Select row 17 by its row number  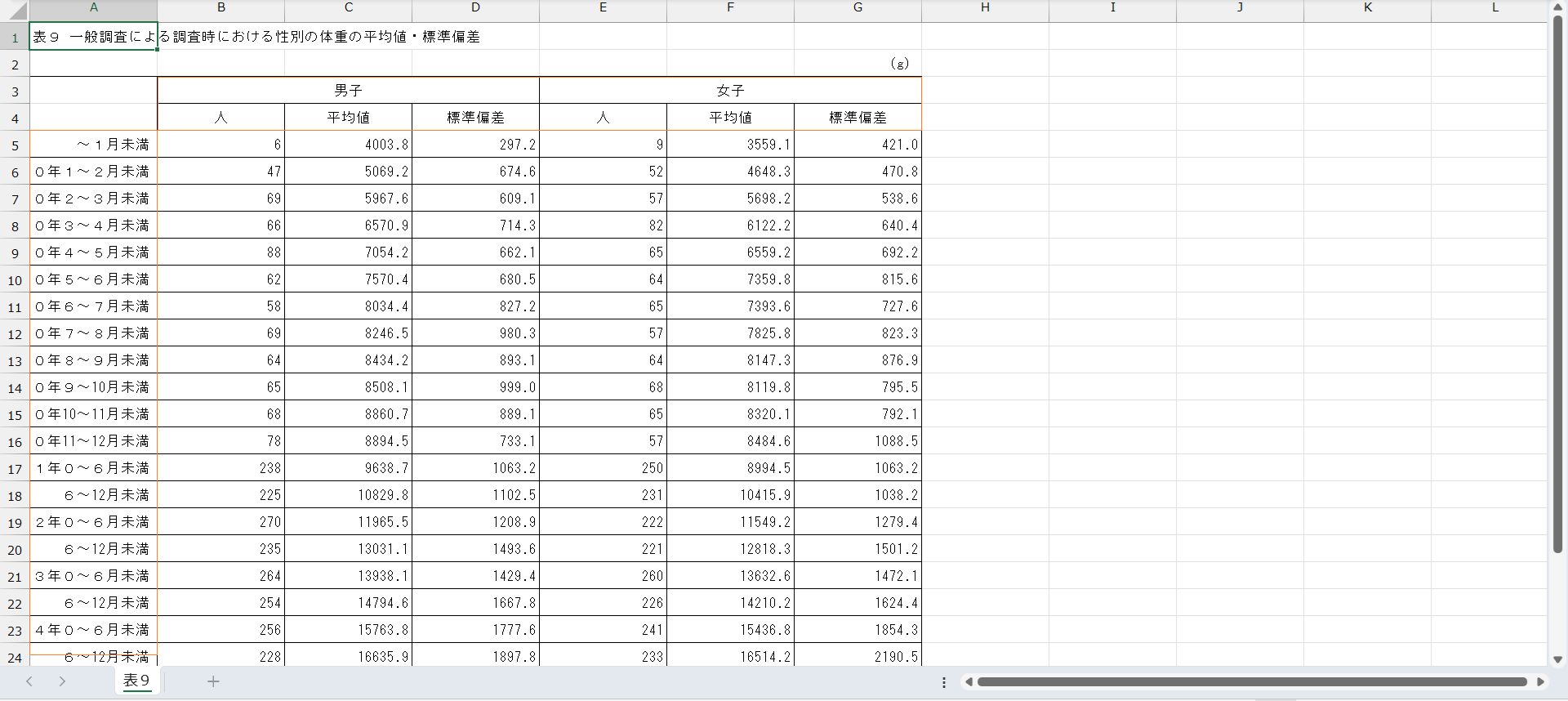15,469
